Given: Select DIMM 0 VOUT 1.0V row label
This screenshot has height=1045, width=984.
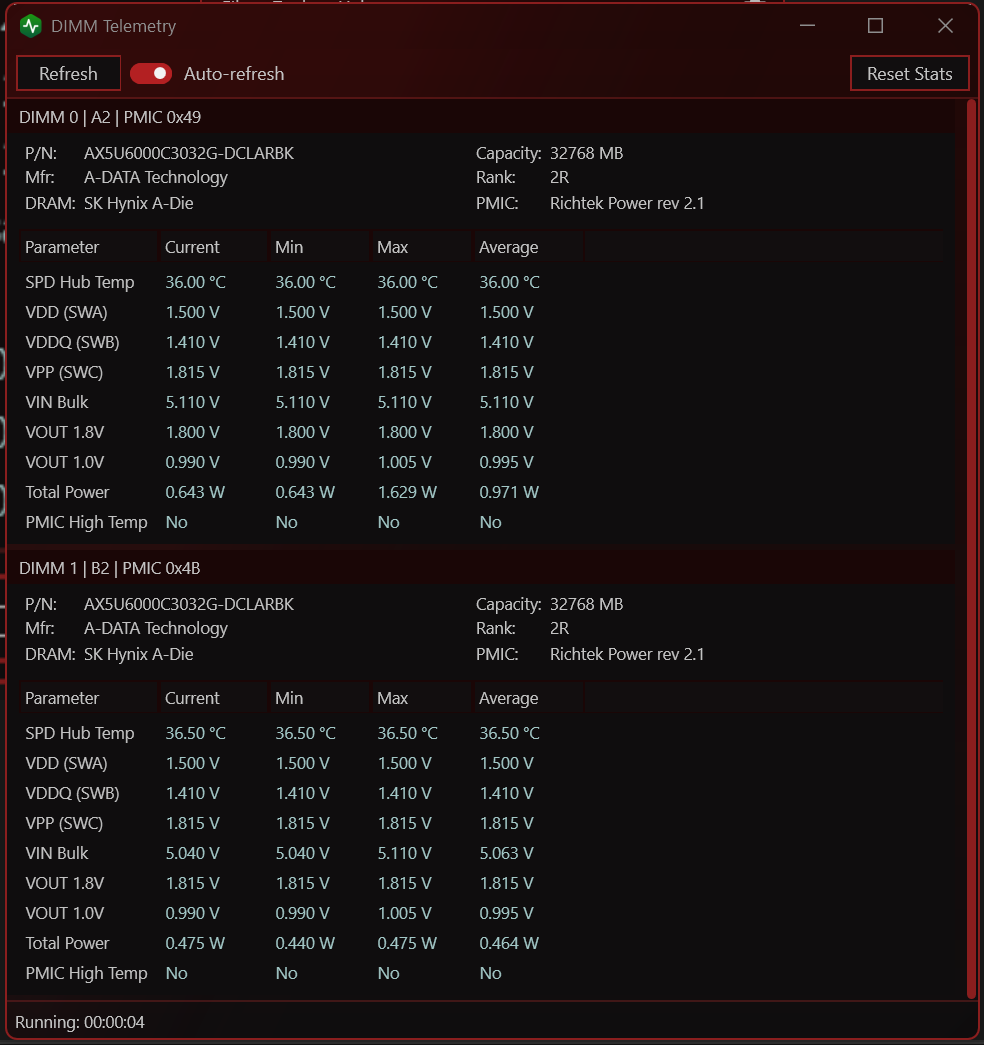Looking at the screenshot, I should coord(65,463).
